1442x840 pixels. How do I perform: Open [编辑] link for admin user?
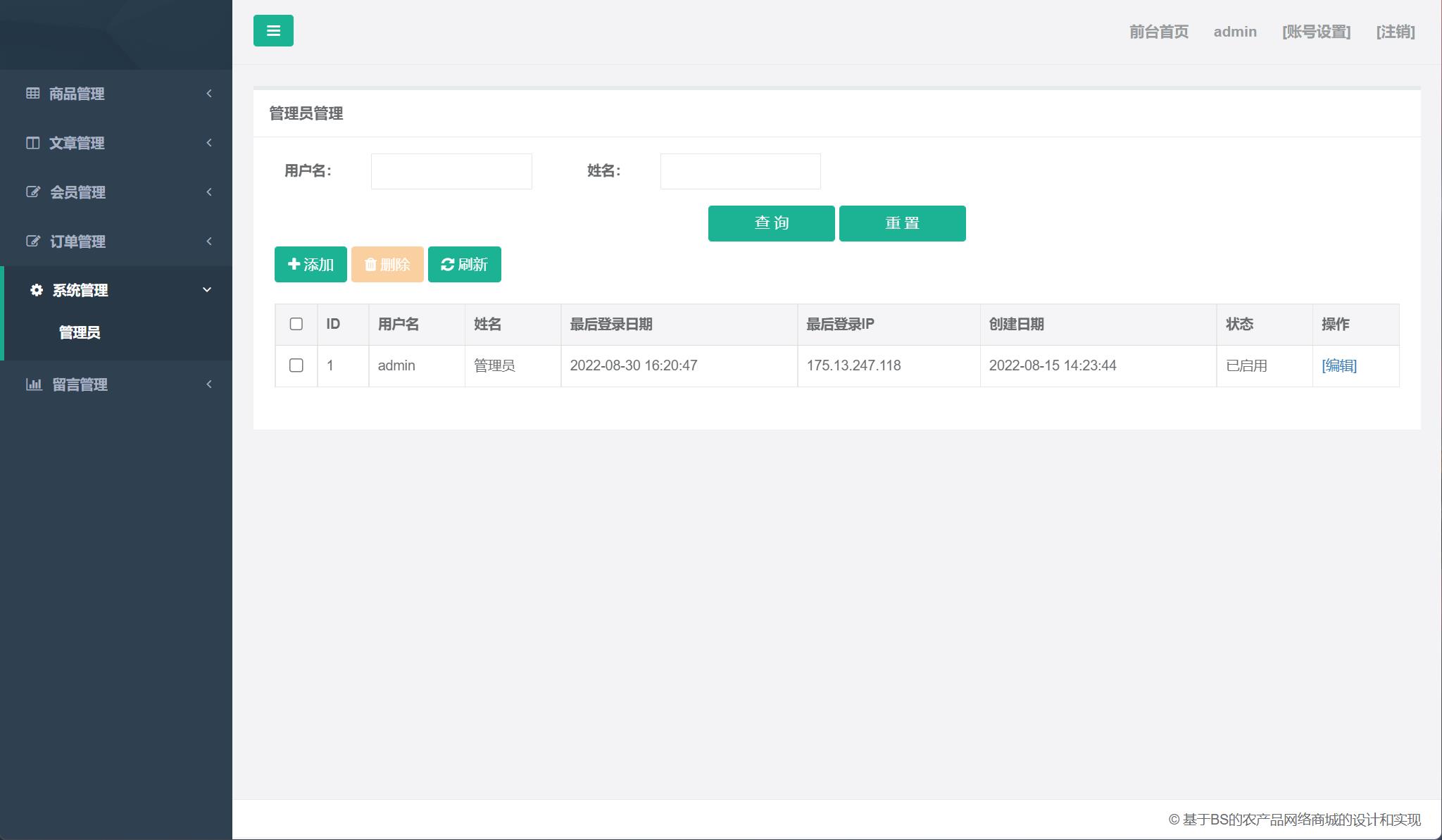[x=1340, y=365]
